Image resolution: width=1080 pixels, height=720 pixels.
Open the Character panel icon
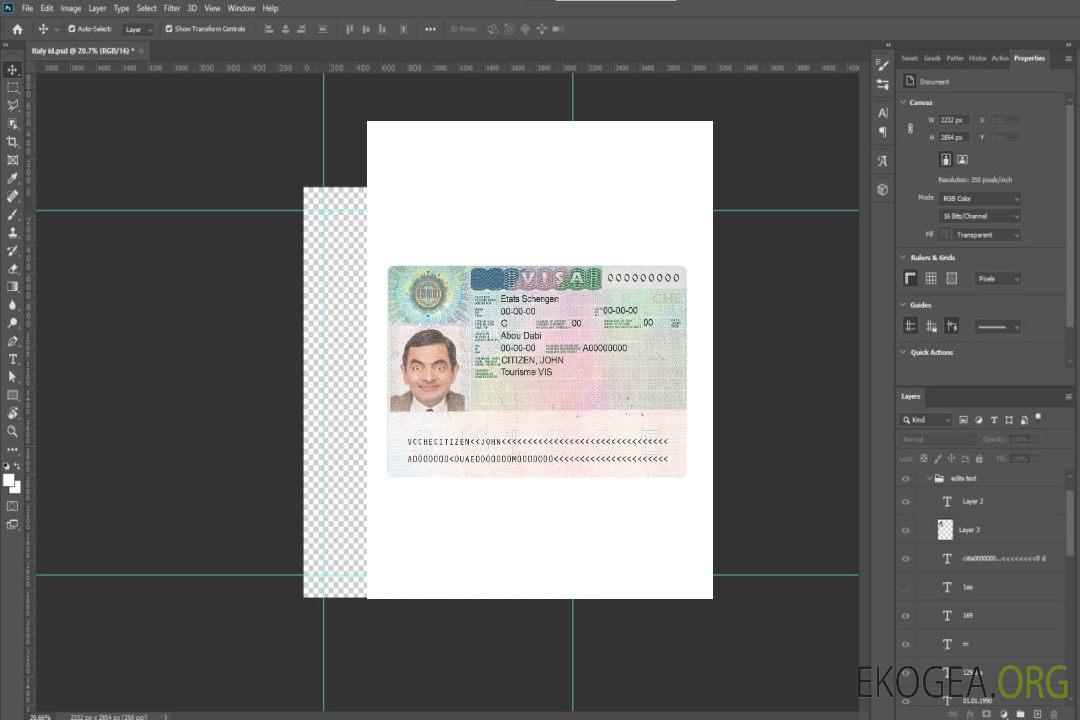click(883, 113)
